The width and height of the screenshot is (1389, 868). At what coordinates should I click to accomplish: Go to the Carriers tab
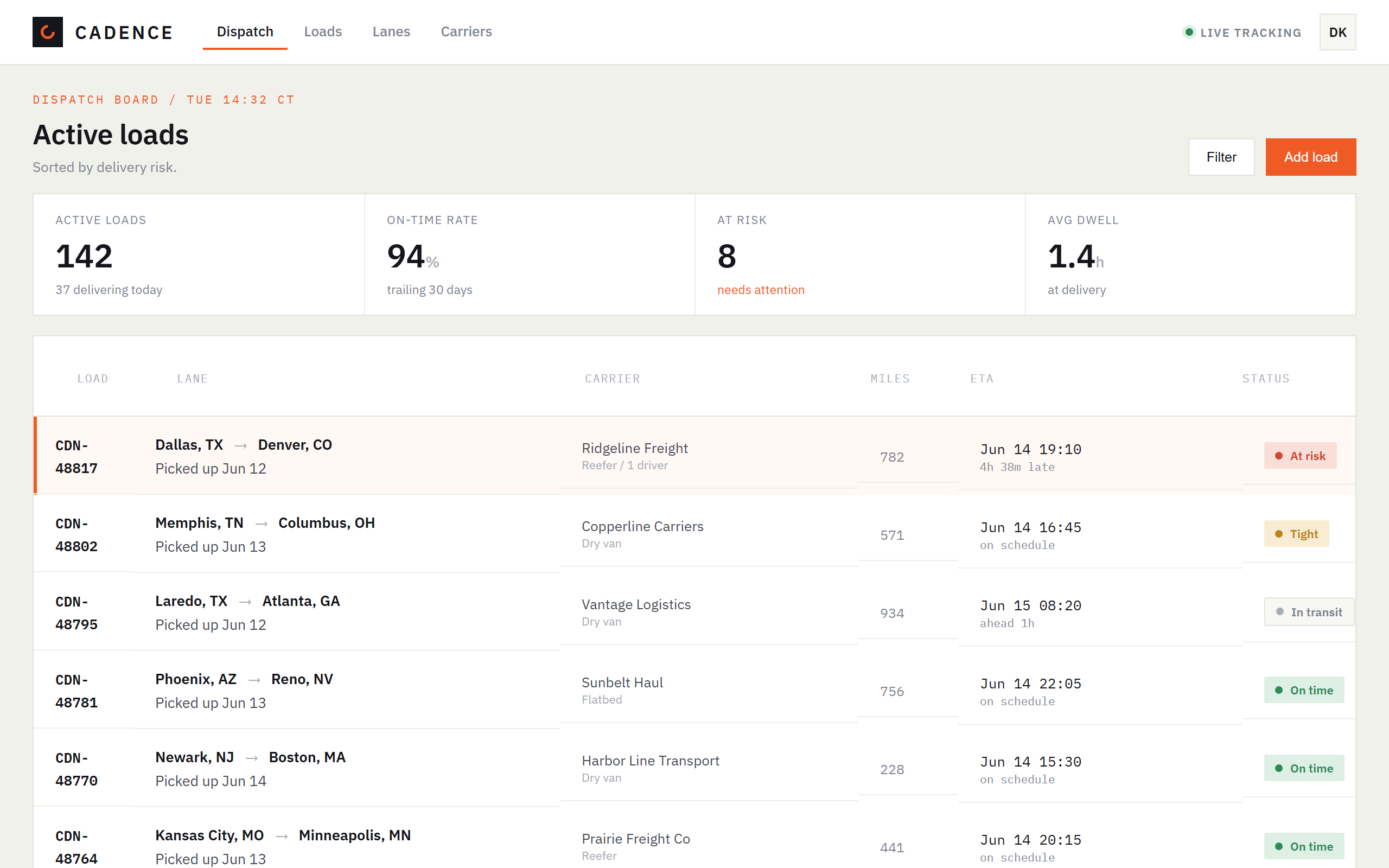coord(466,31)
